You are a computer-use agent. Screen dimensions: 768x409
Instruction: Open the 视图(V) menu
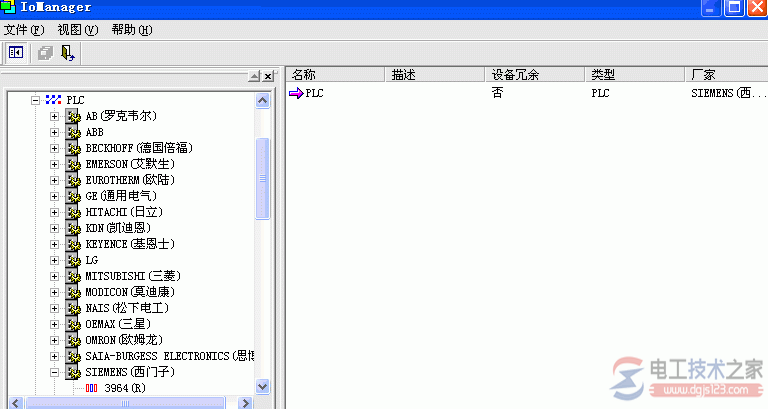[x=78, y=30]
